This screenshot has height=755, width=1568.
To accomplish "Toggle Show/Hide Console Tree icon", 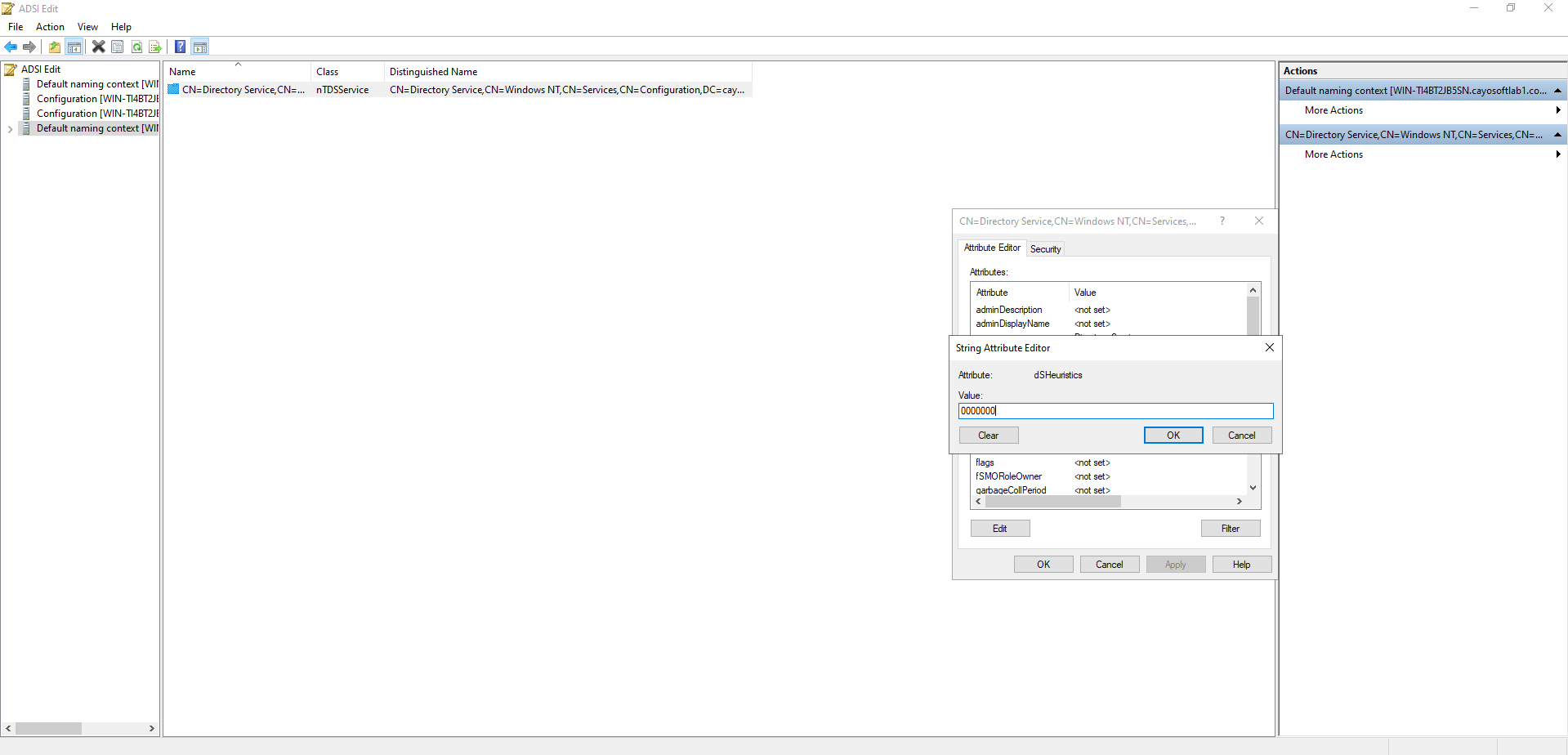I will [74, 47].
